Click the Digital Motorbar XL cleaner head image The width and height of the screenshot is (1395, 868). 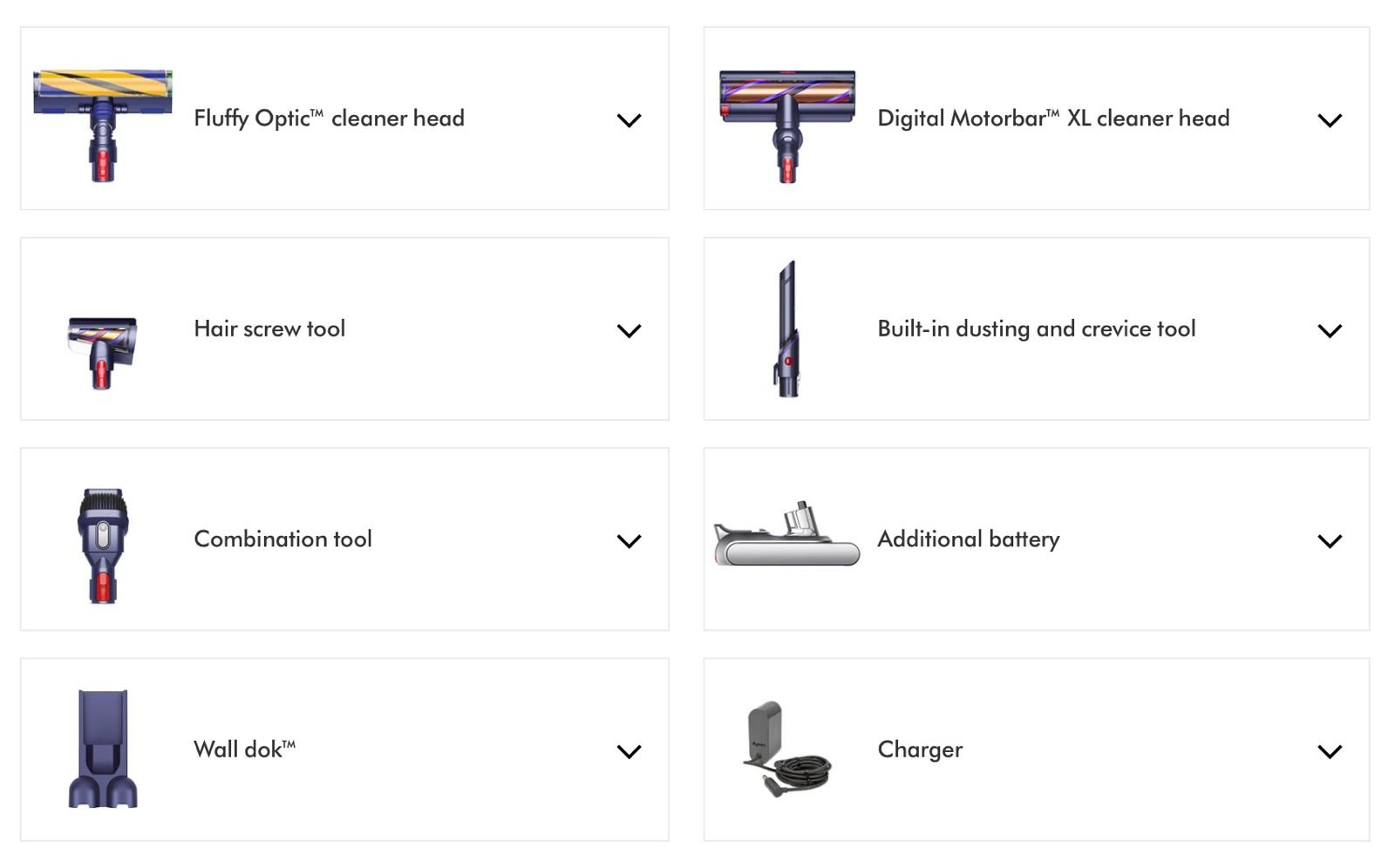(786, 123)
